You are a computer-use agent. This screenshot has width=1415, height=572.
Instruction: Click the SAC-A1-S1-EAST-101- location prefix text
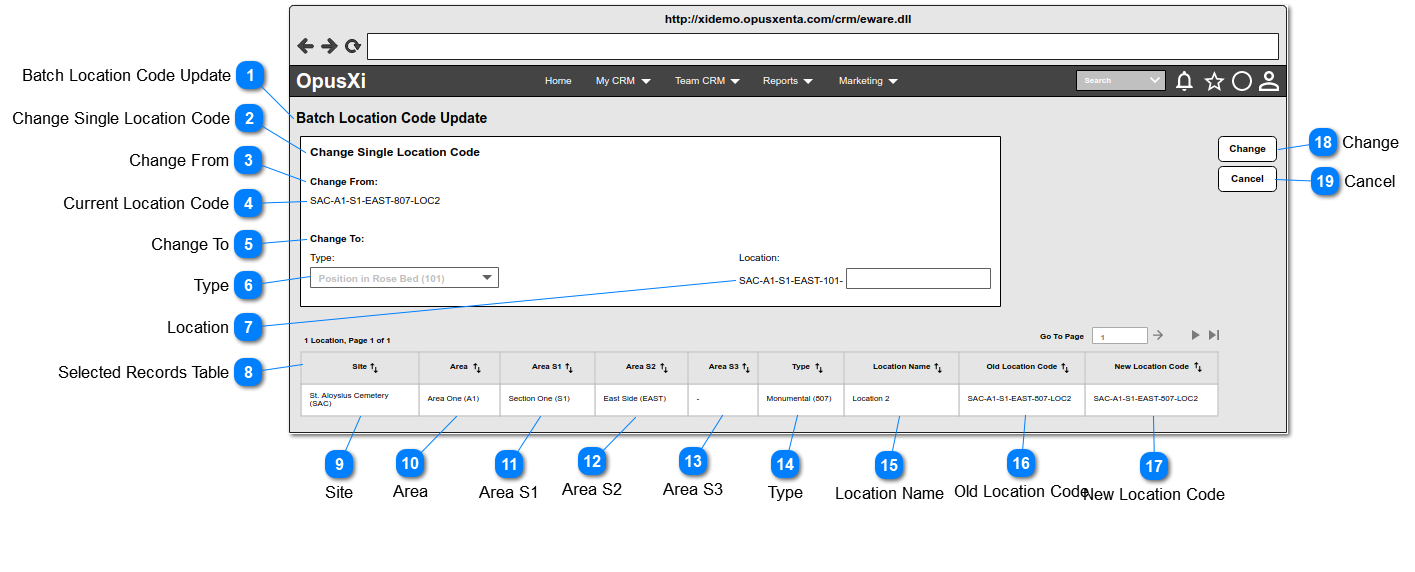[x=791, y=281]
